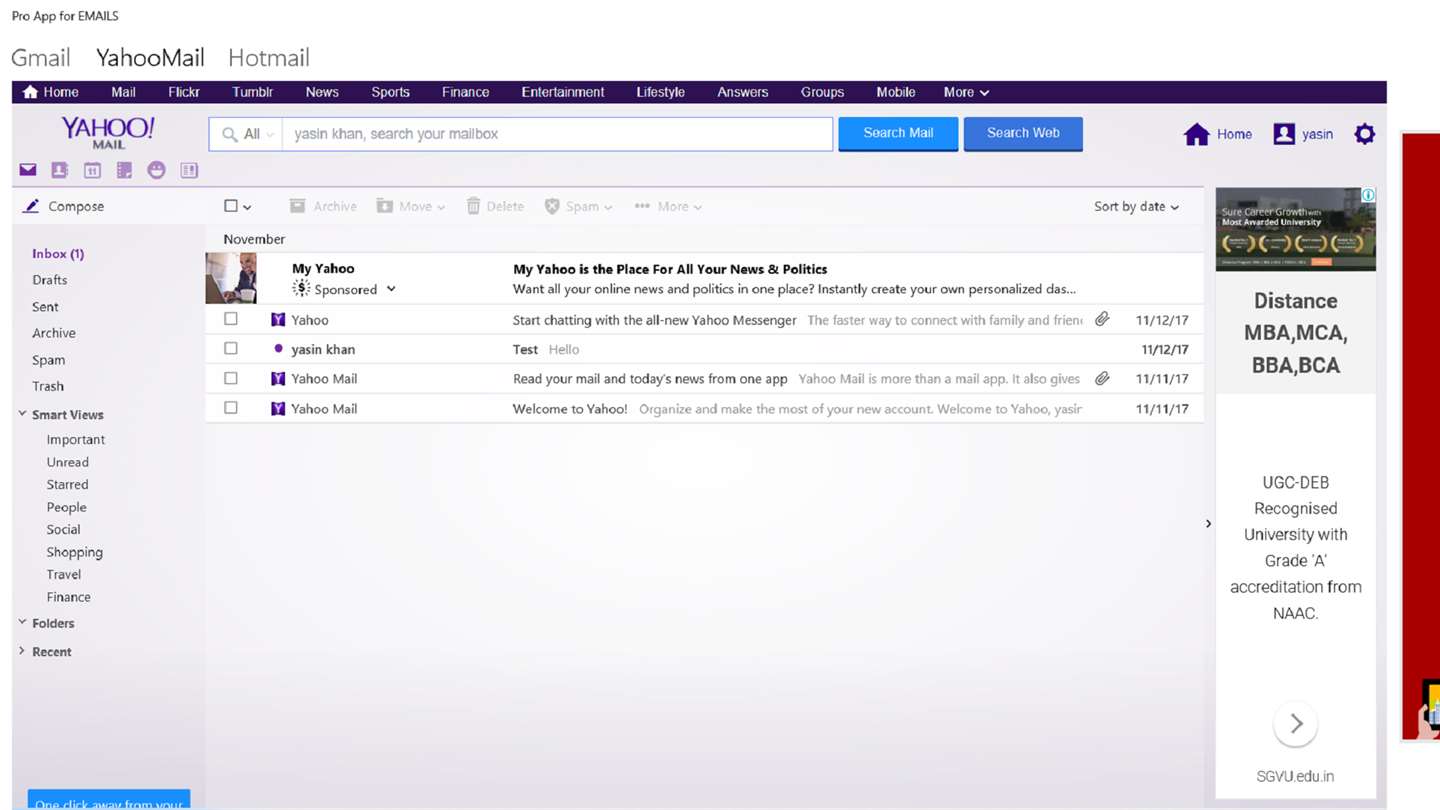Select the Unread smart view
The height and width of the screenshot is (810, 1440).
point(68,462)
